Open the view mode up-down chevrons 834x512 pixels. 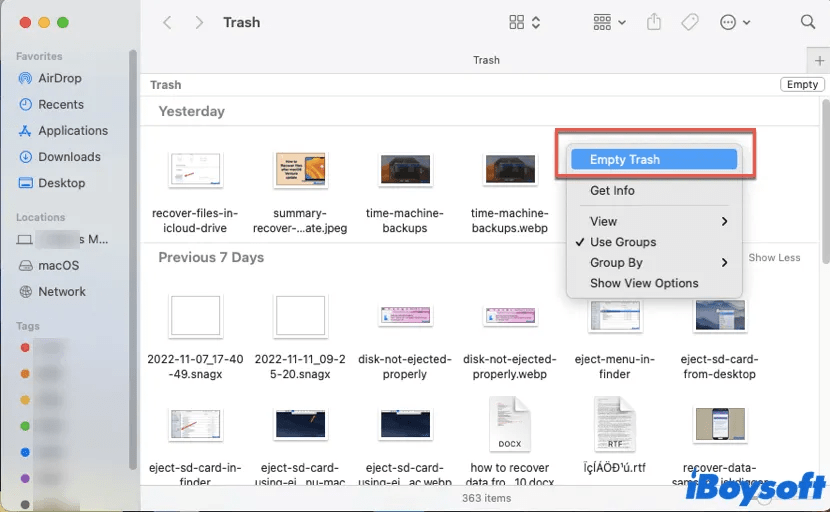click(536, 22)
